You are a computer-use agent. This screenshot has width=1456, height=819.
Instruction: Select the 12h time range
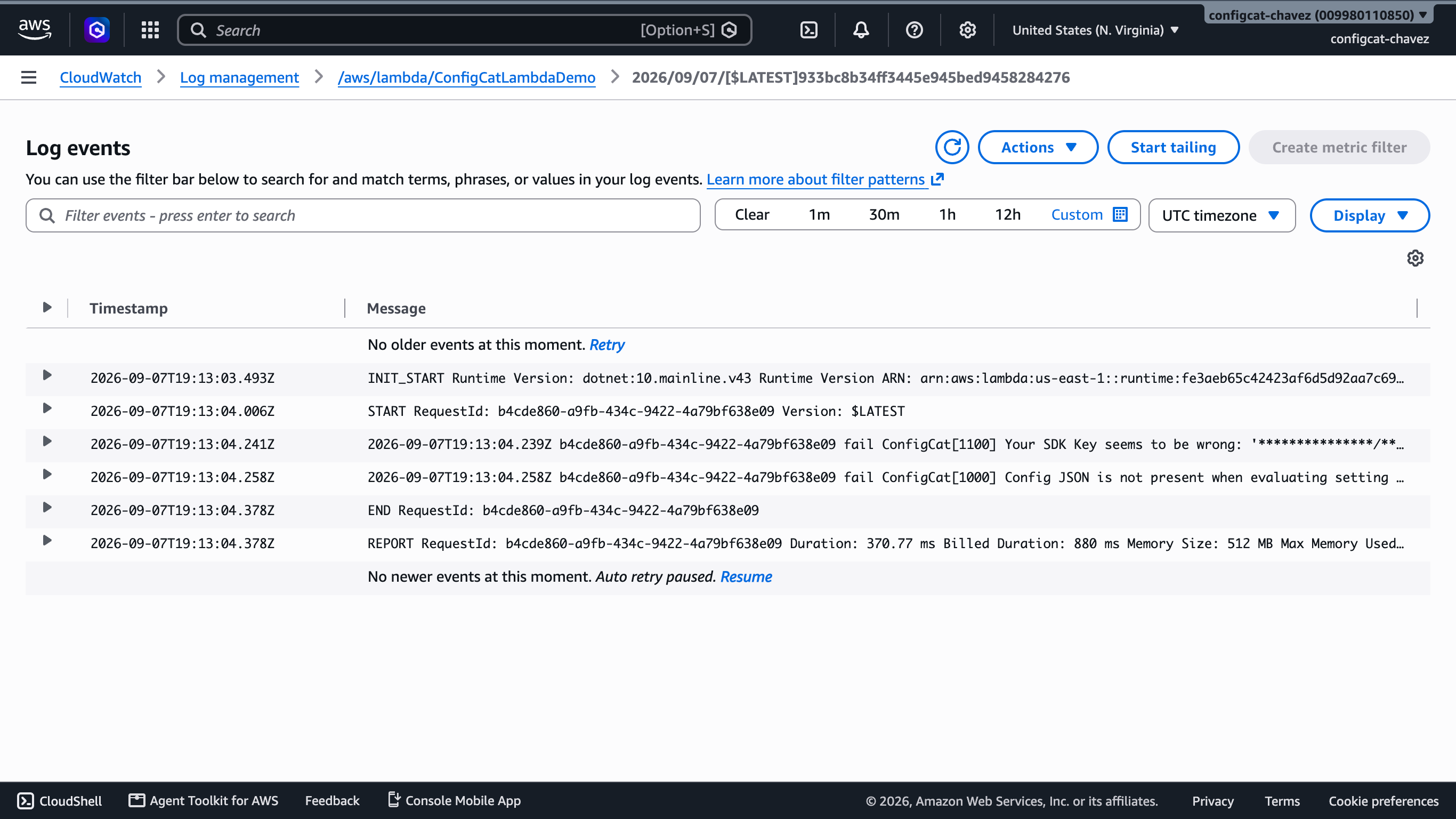click(x=1008, y=215)
